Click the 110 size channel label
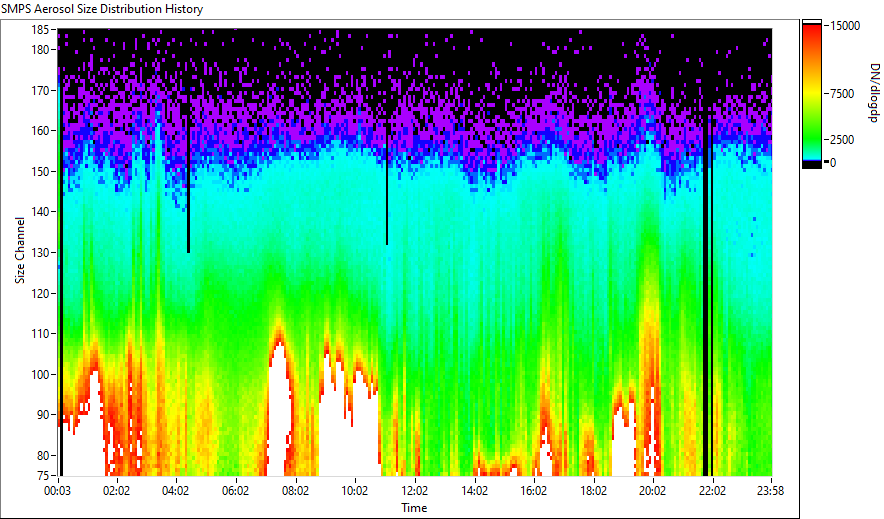Image resolution: width=884 pixels, height=519 pixels. pos(40,334)
